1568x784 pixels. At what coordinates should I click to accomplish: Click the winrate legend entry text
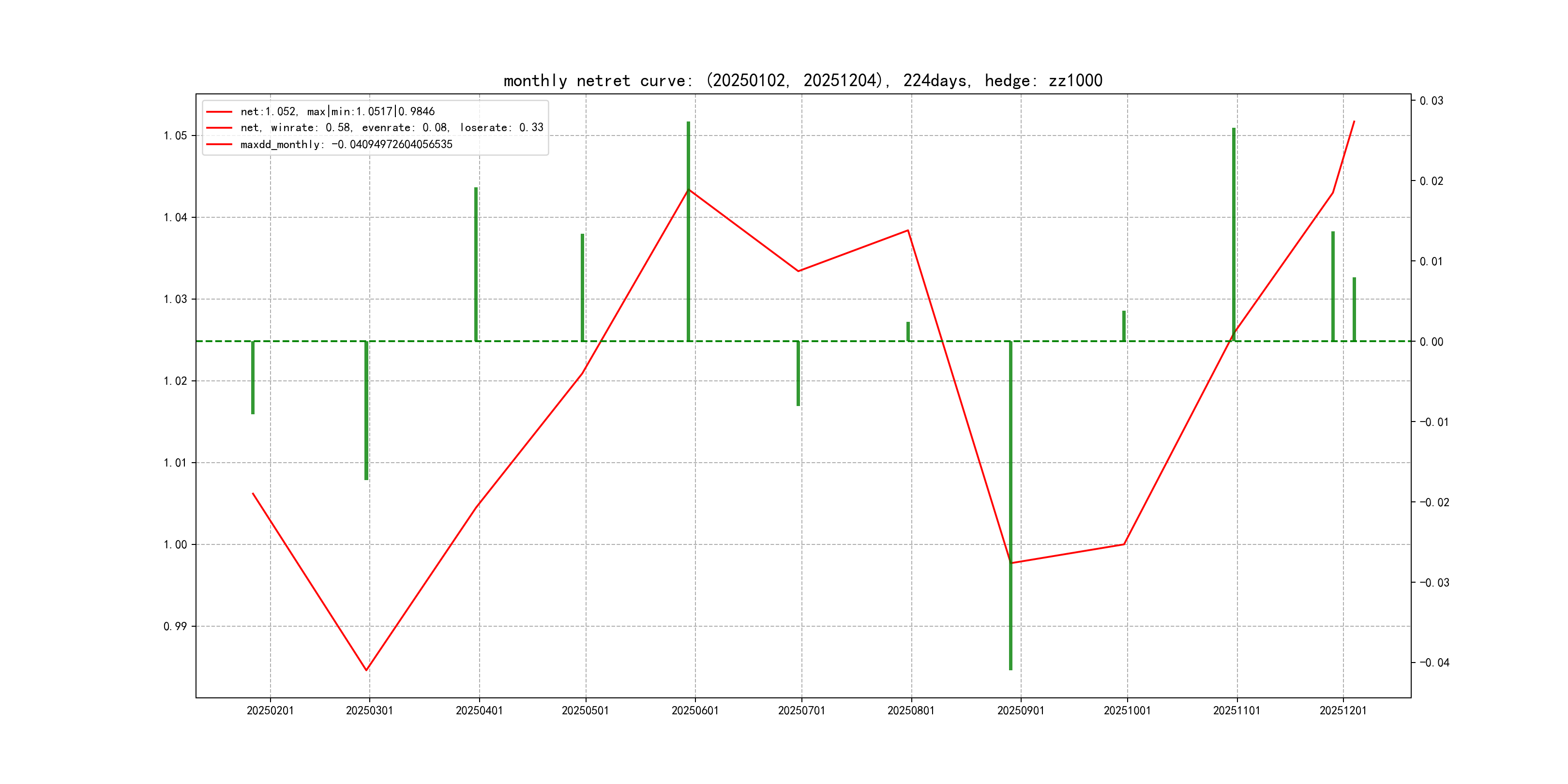(392, 128)
